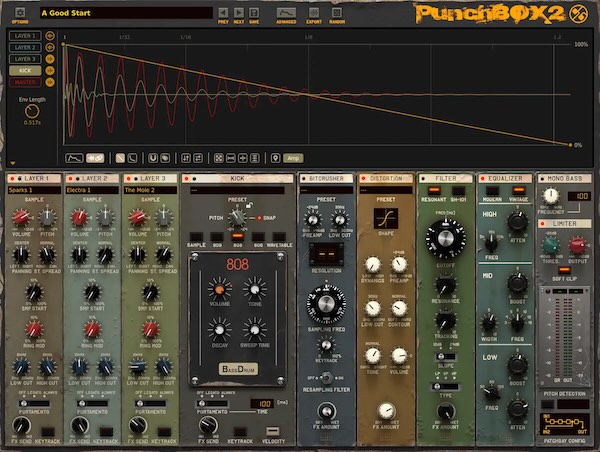Toggle the pitch Snap LED
This screenshot has height=452, width=600.
coord(259,218)
